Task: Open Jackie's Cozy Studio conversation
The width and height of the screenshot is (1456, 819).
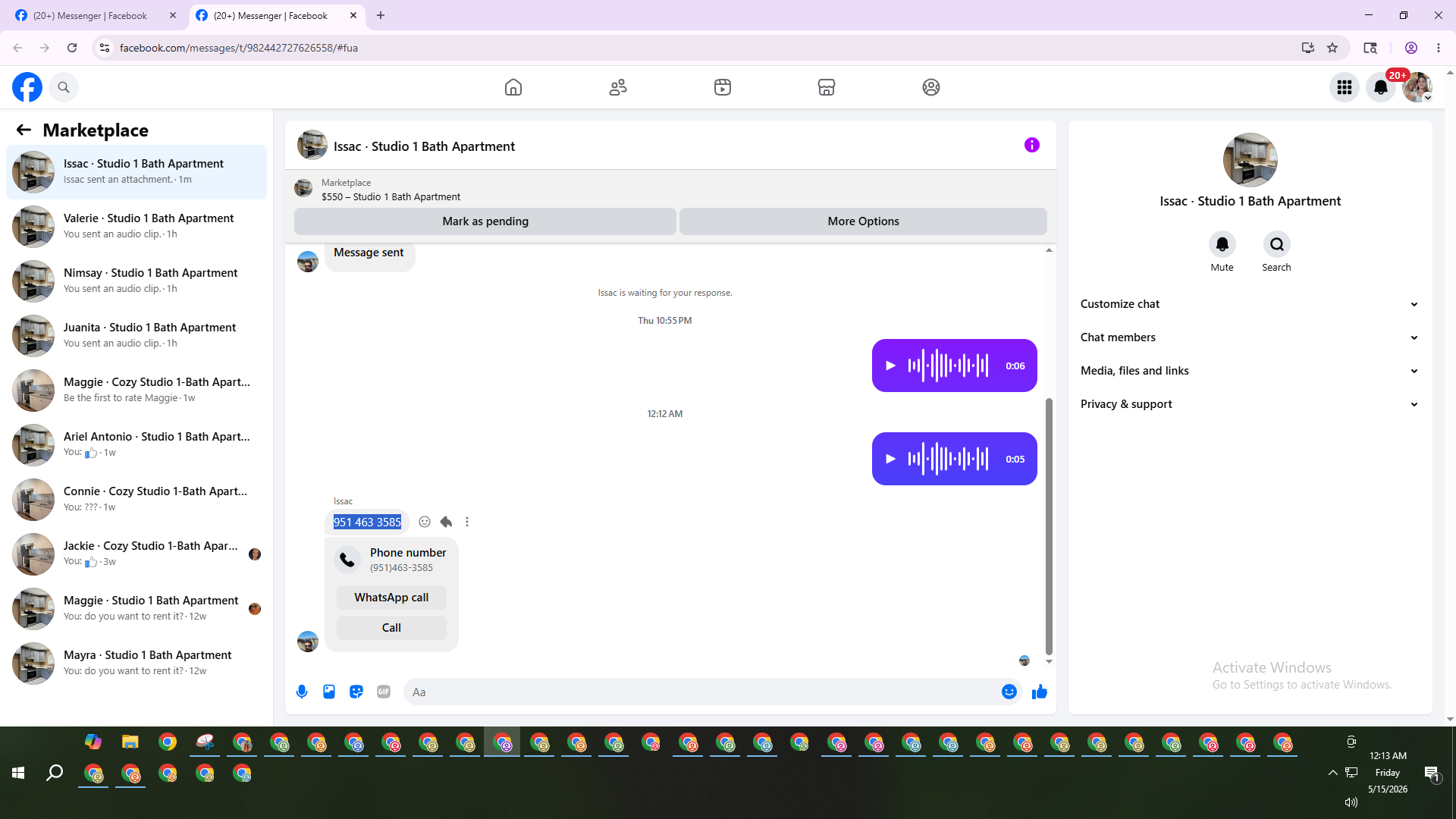Action: (x=136, y=554)
